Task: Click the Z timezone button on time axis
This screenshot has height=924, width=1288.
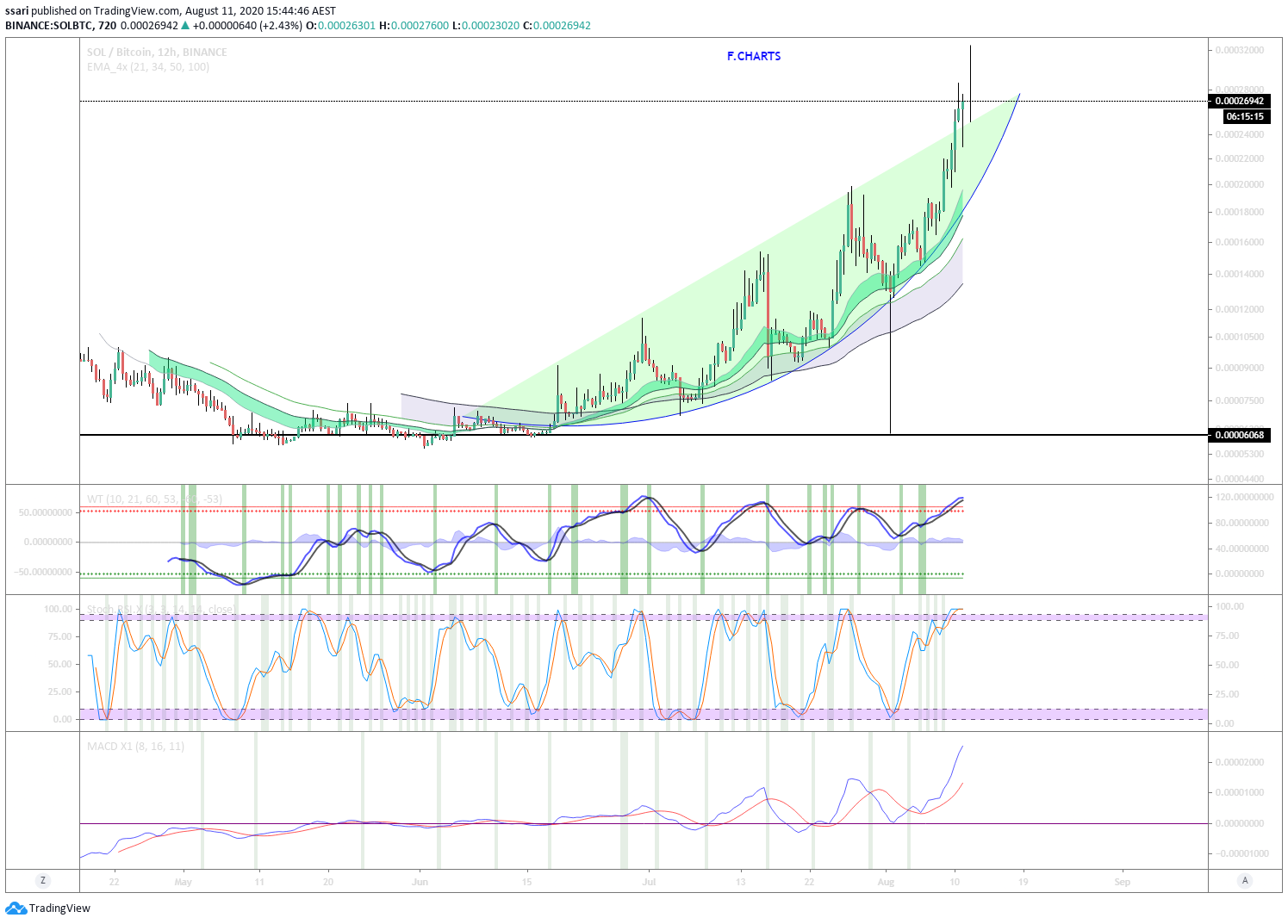Action: tap(42, 880)
